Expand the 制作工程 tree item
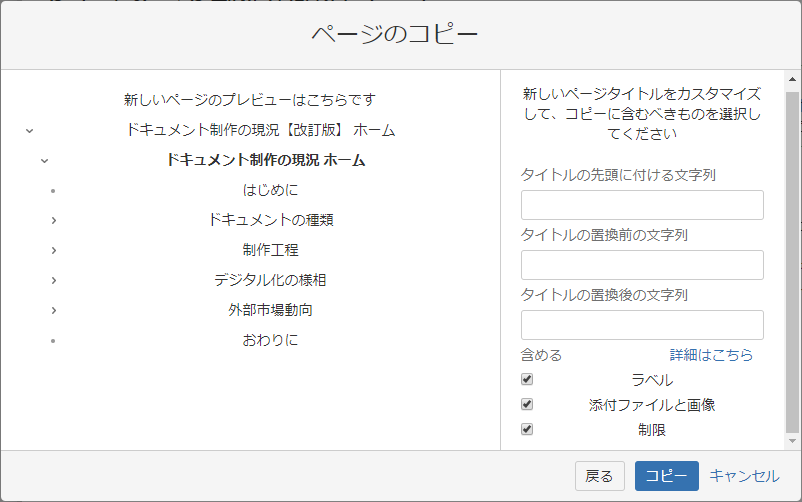 pos(53,250)
